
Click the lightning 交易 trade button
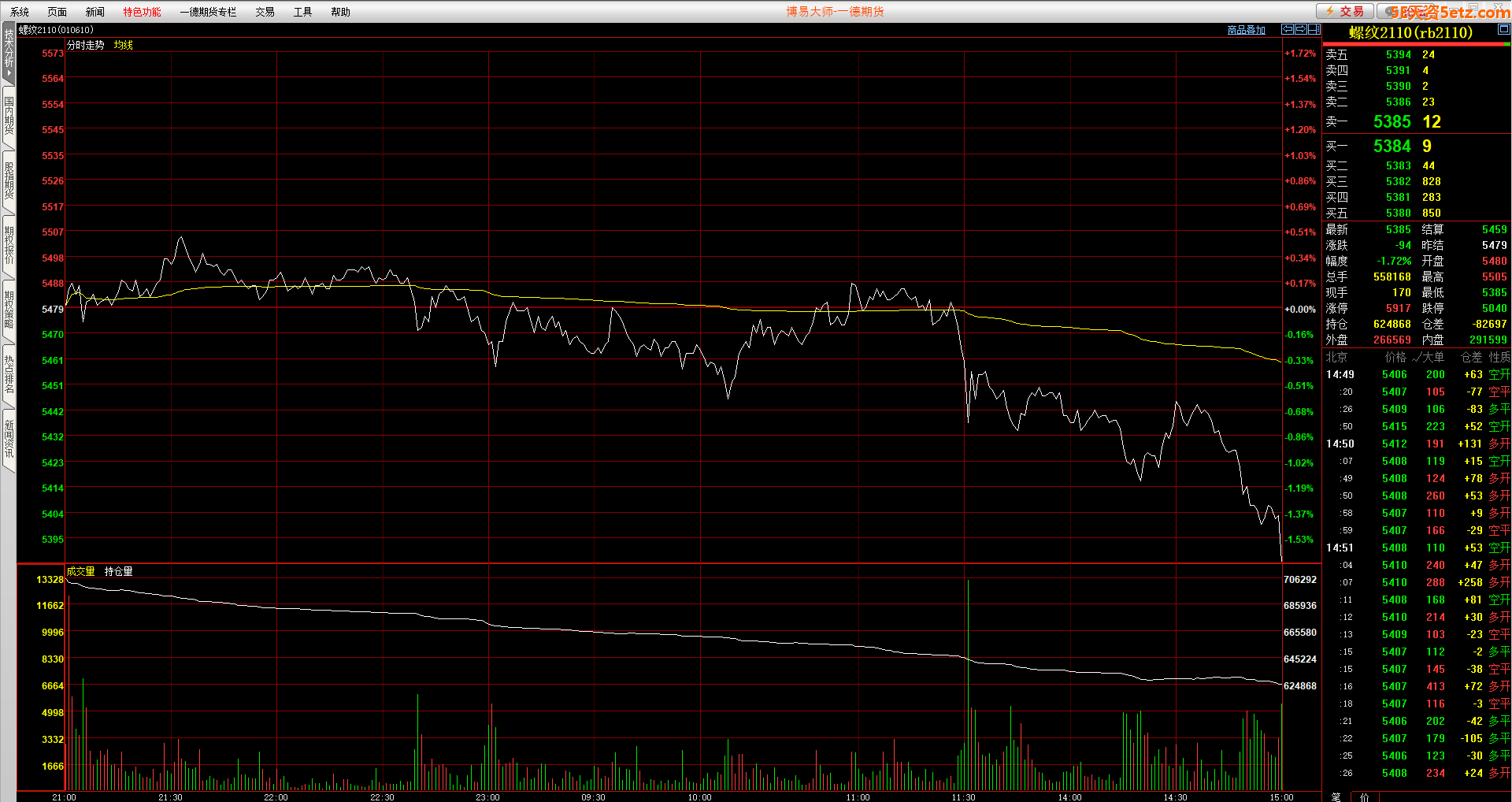click(1345, 11)
